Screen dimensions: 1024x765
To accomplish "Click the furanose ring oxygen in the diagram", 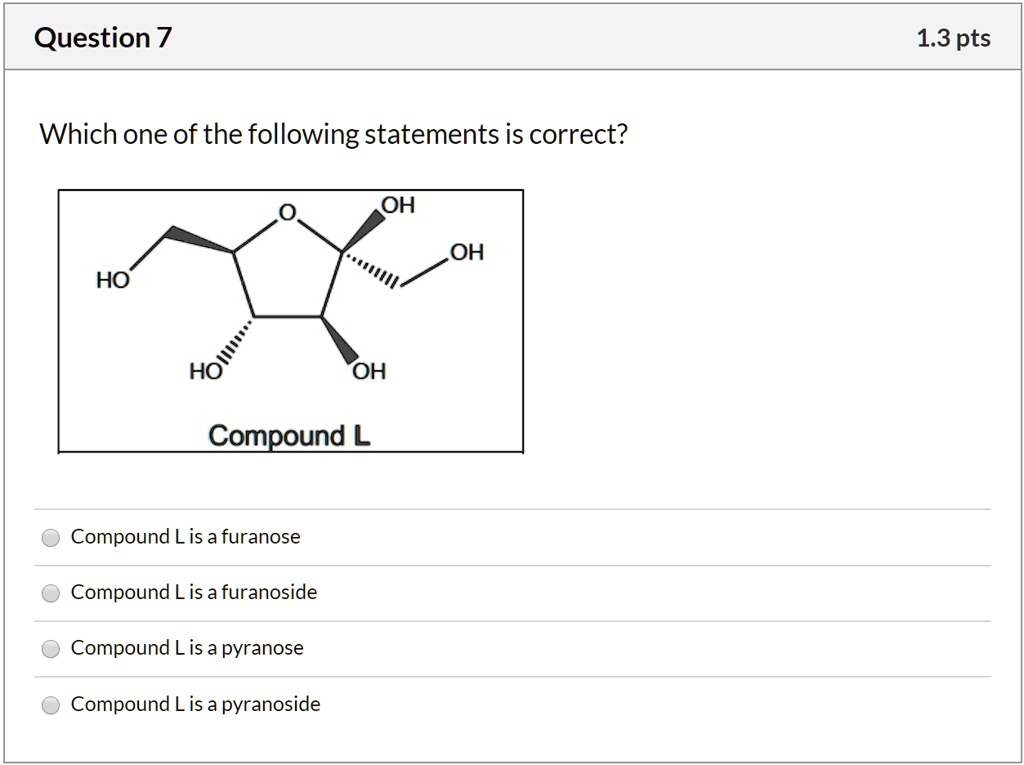I will tap(286, 213).
